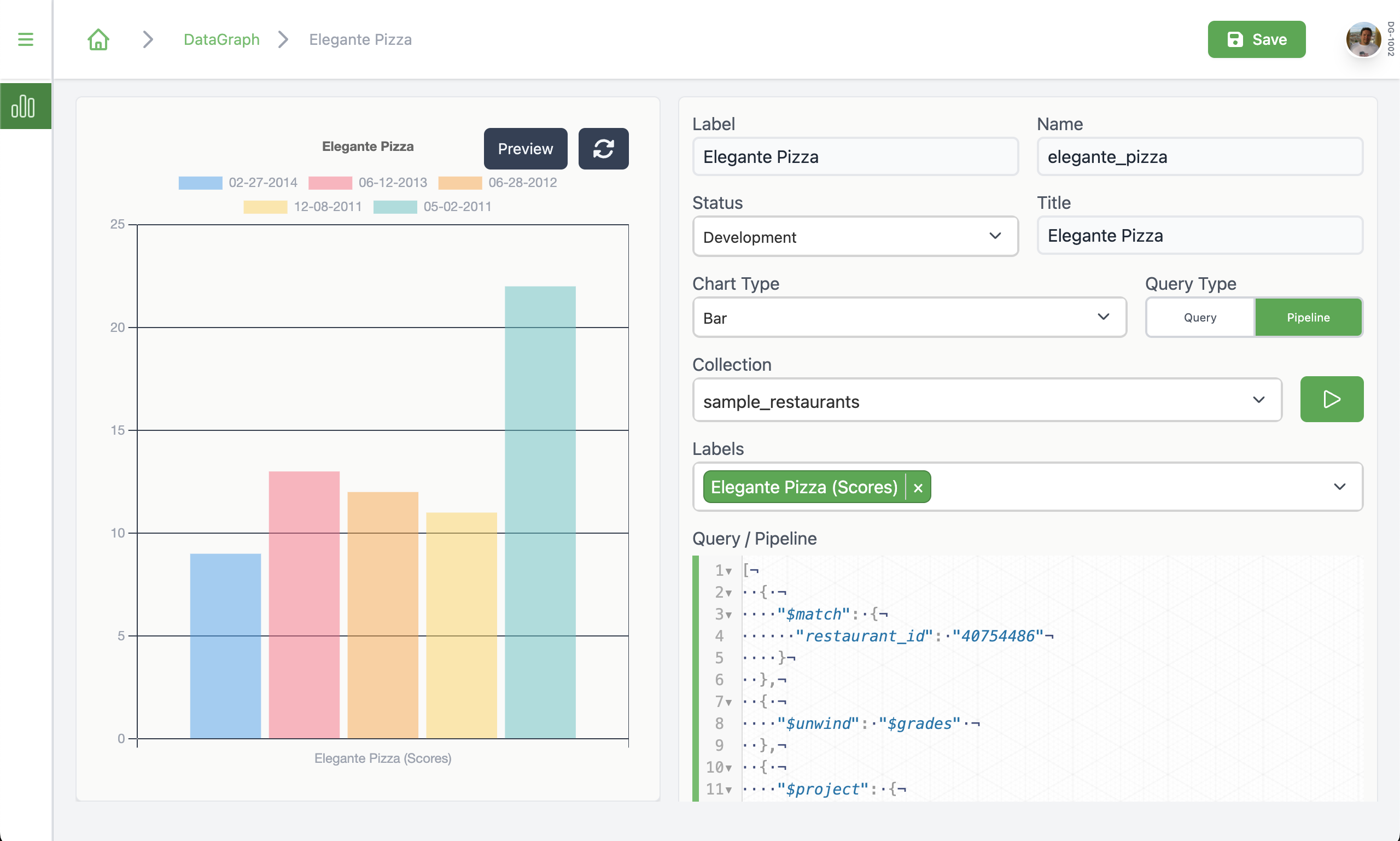Click the Preview button
This screenshot has height=841, width=1400.
pos(525,149)
